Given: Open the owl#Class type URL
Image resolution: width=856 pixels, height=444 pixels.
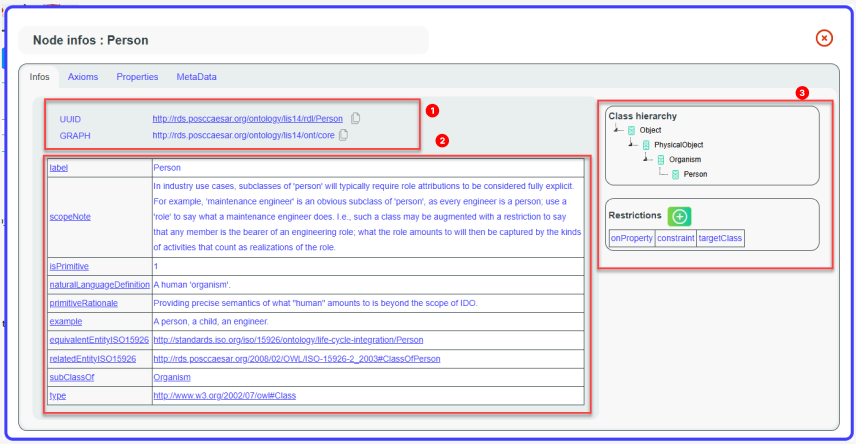Looking at the screenshot, I should coord(224,395).
